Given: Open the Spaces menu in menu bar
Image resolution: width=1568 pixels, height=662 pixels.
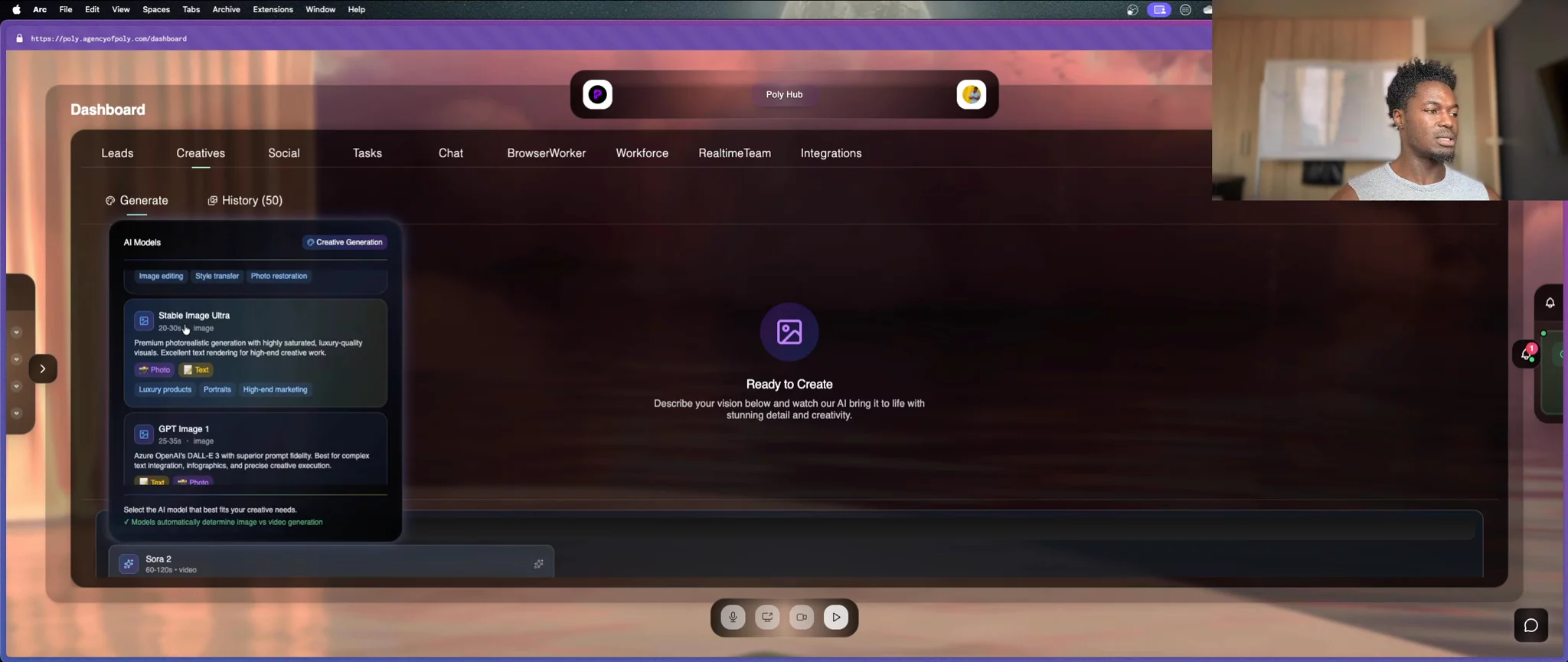Looking at the screenshot, I should click(156, 10).
